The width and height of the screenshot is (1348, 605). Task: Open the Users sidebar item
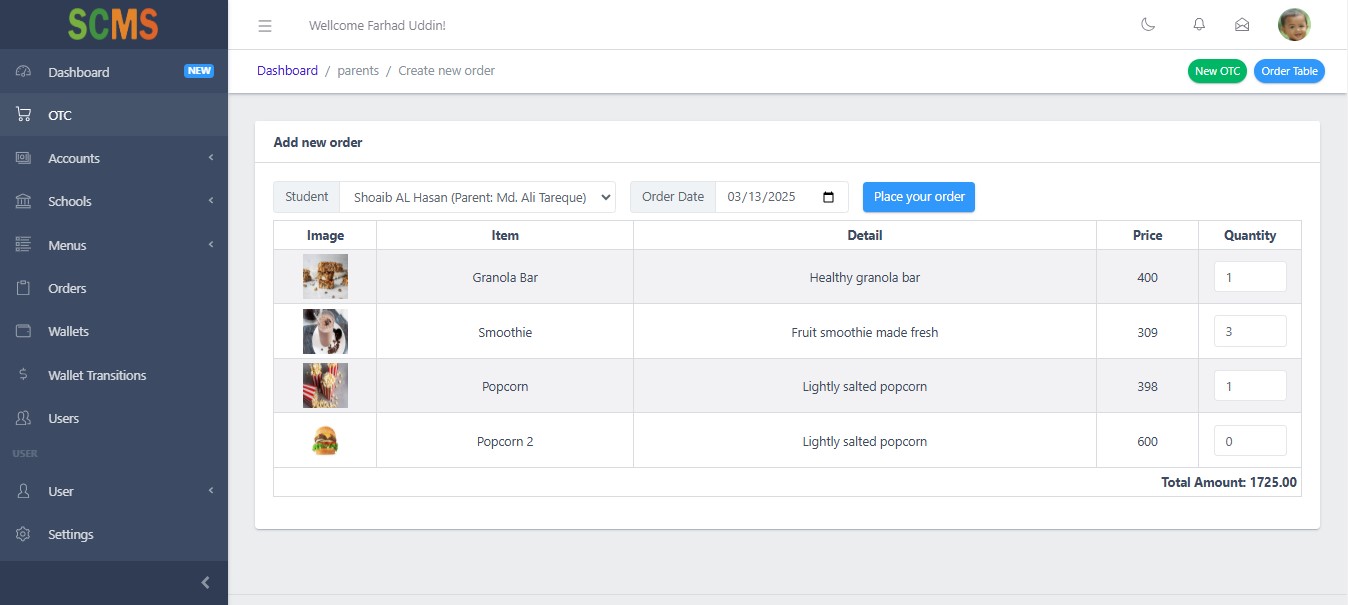pyautogui.click(x=63, y=418)
